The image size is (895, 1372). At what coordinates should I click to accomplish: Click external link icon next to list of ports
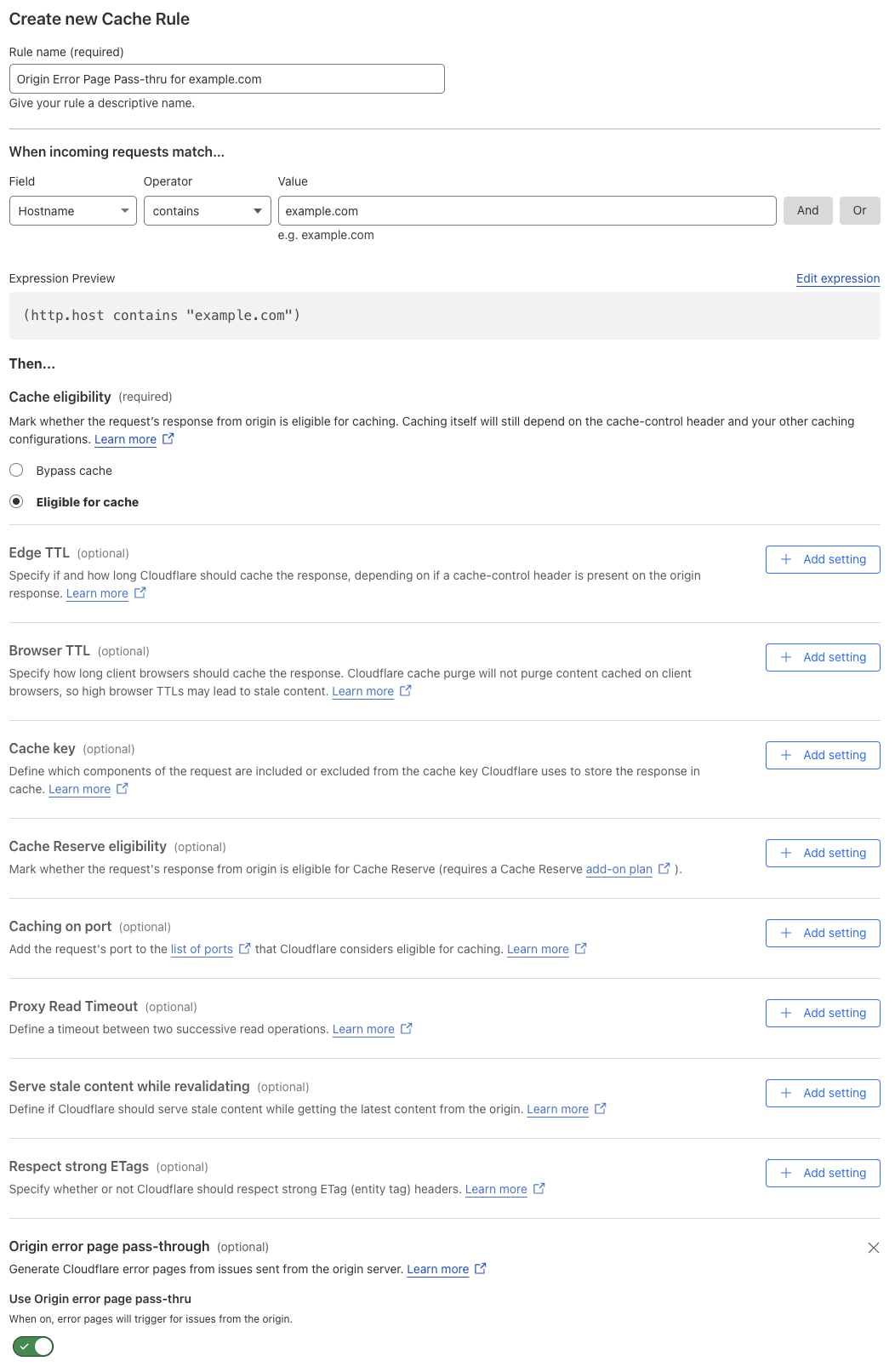click(245, 949)
